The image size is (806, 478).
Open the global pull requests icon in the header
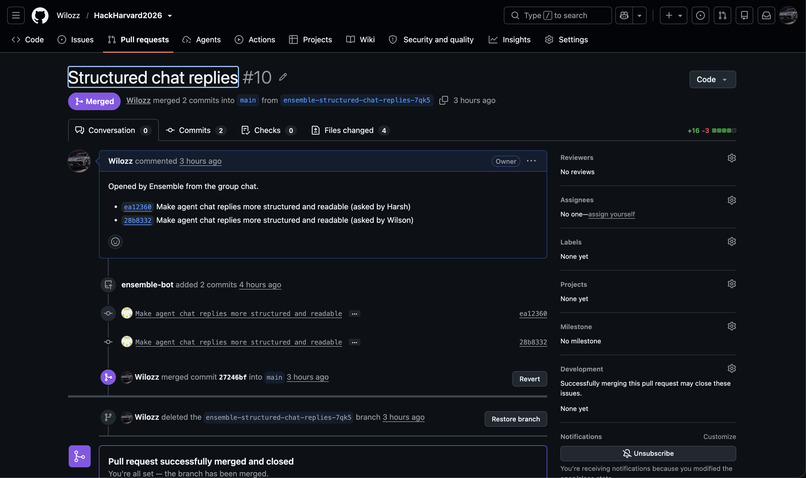pyautogui.click(x=722, y=15)
